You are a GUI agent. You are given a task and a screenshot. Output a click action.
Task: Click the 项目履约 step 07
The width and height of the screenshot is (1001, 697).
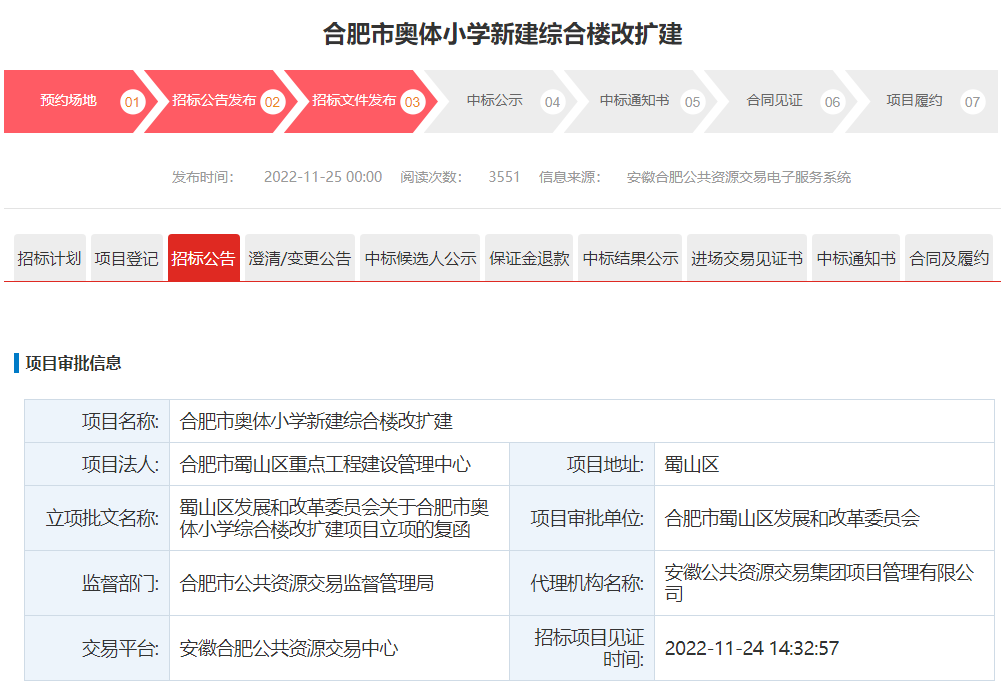click(919, 101)
